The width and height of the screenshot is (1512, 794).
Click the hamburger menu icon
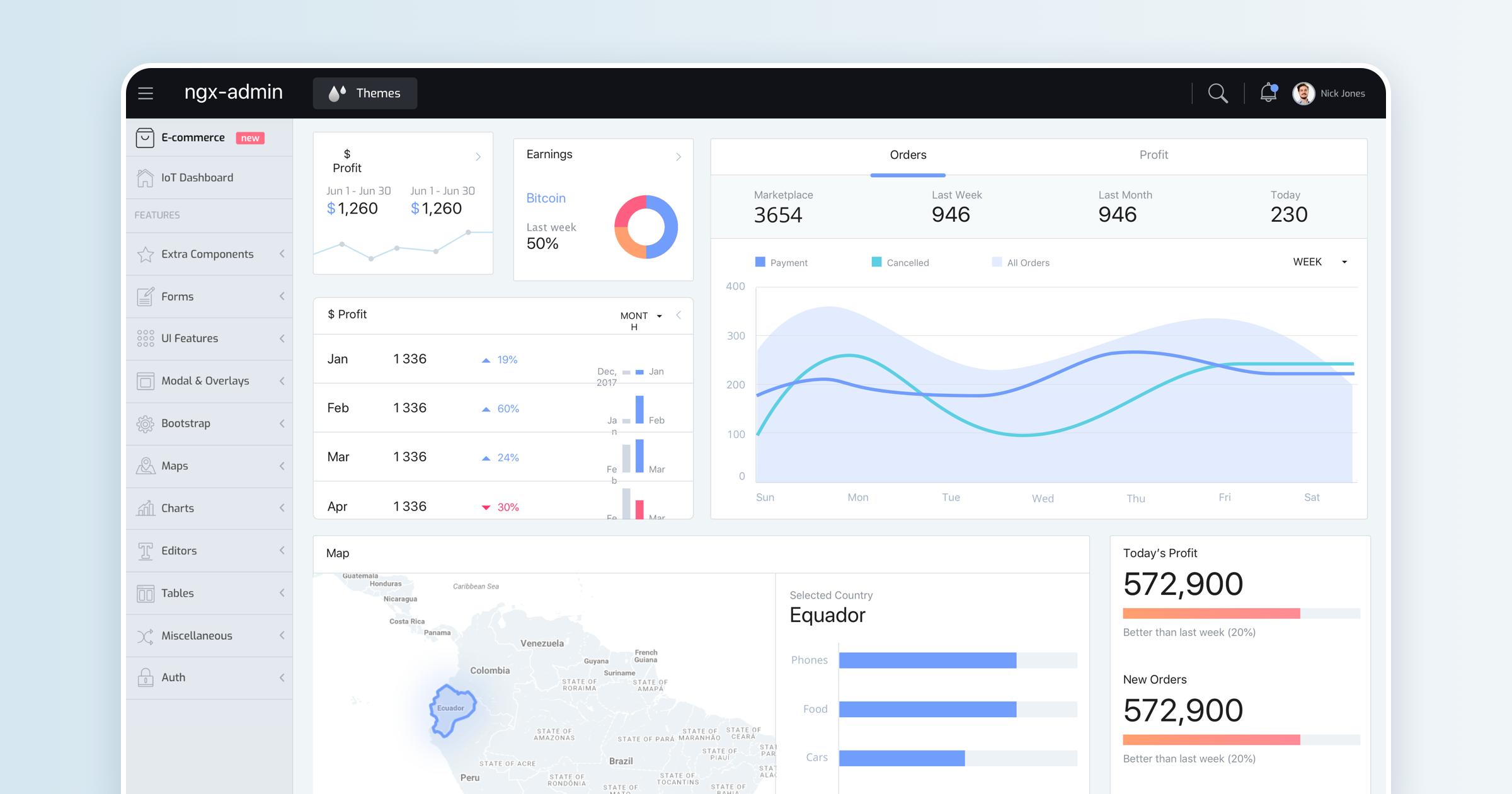(146, 93)
